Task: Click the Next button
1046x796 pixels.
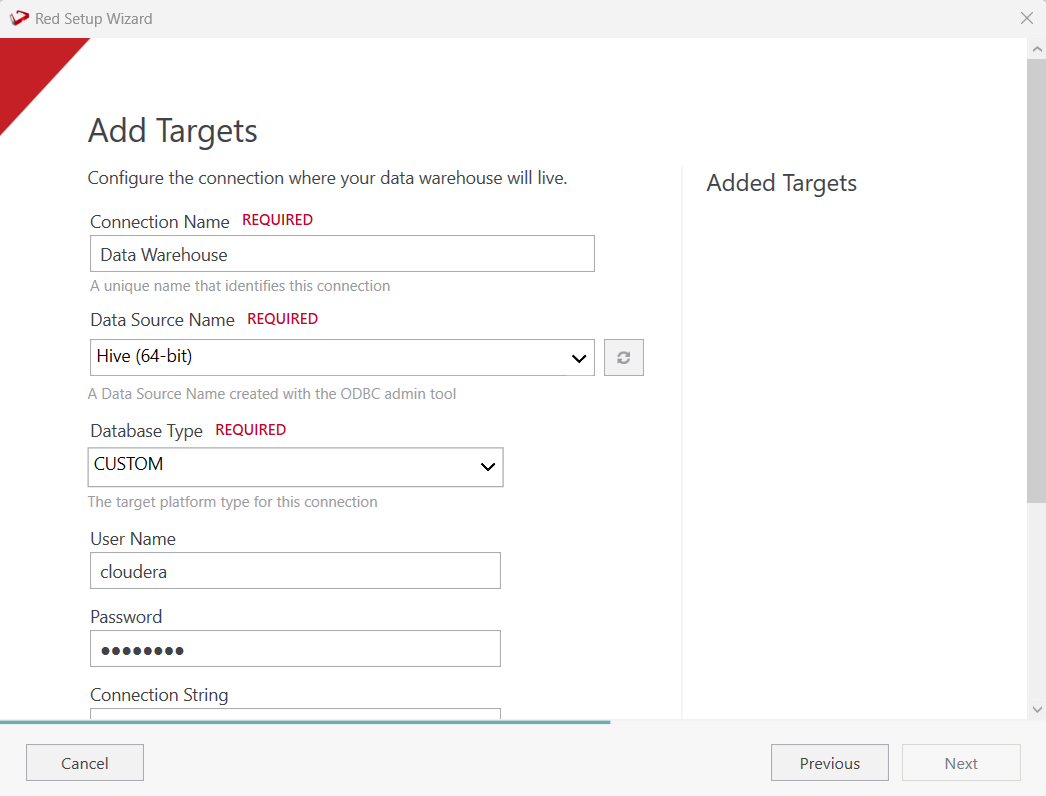Action: tap(960, 763)
